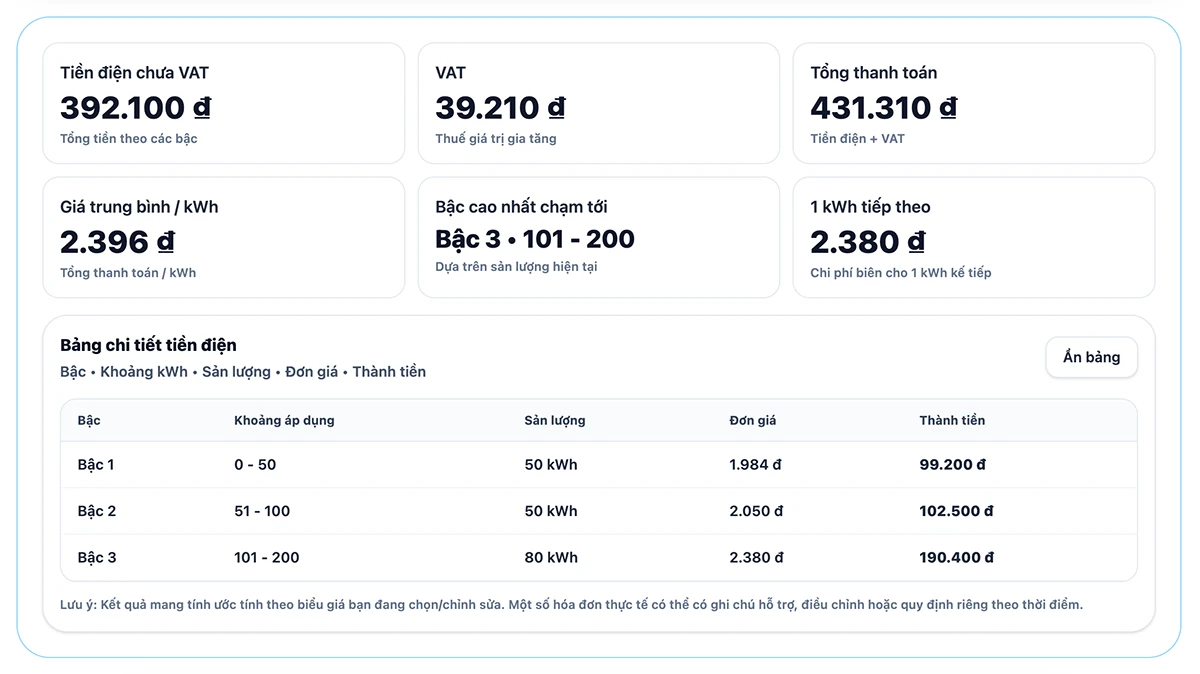The image size is (1200, 674).
Task: Click the "Lưu ý" note text
Action: [570, 605]
